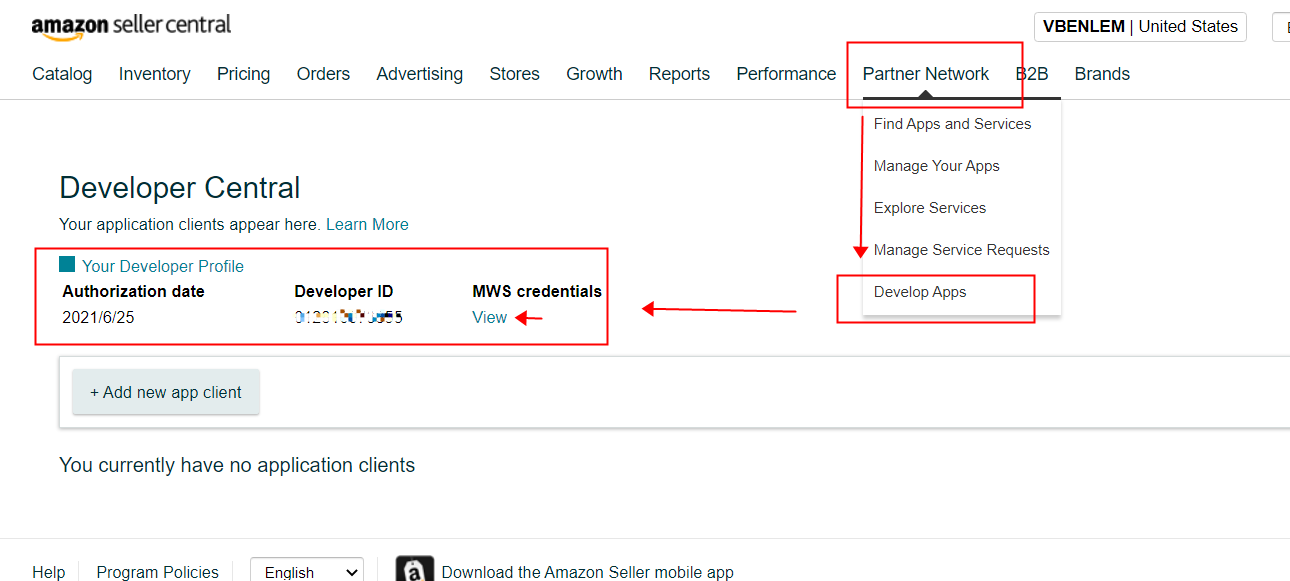This screenshot has width=1290, height=581.
Task: Open the B2B menu
Action: click(1032, 74)
